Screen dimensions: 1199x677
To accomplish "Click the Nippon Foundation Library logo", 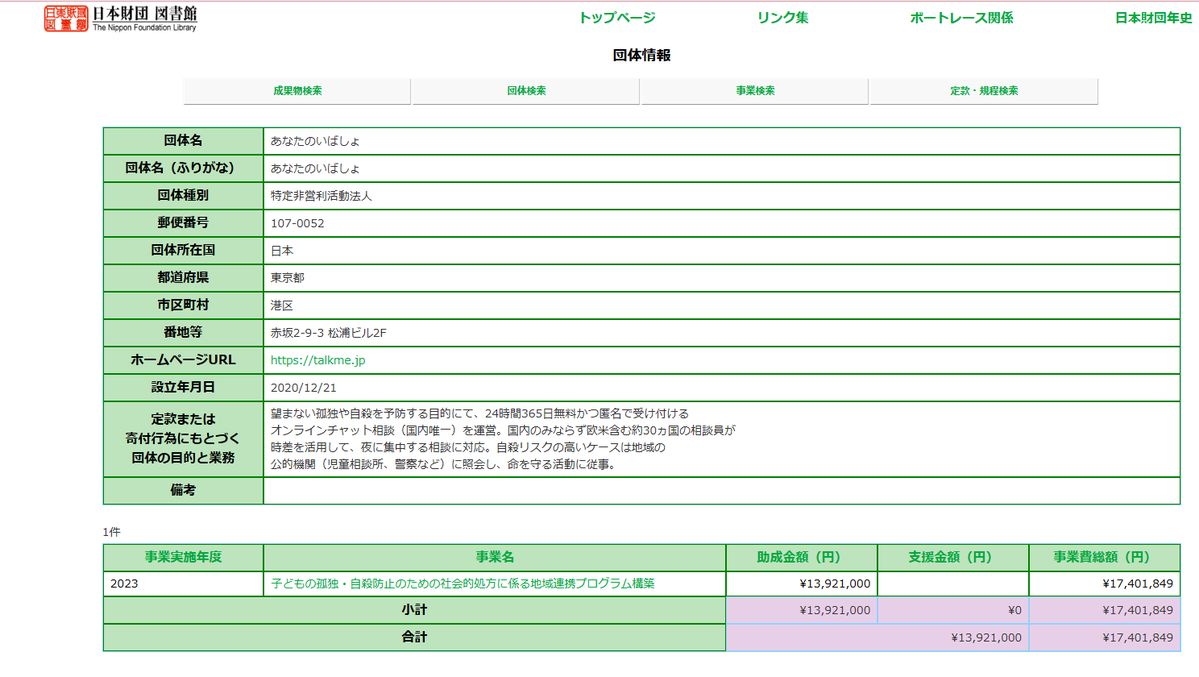I will click(x=120, y=18).
